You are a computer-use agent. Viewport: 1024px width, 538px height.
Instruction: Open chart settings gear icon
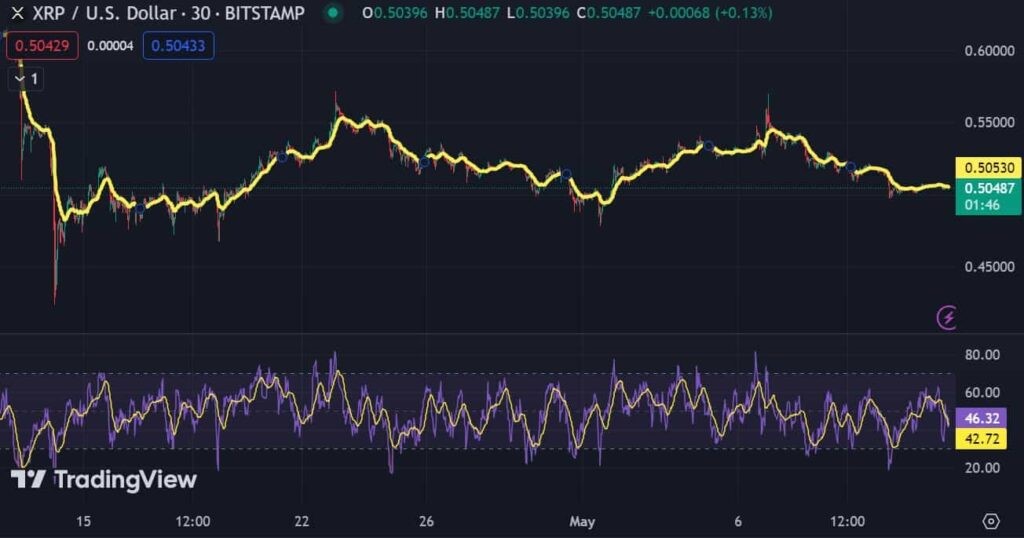(991, 521)
